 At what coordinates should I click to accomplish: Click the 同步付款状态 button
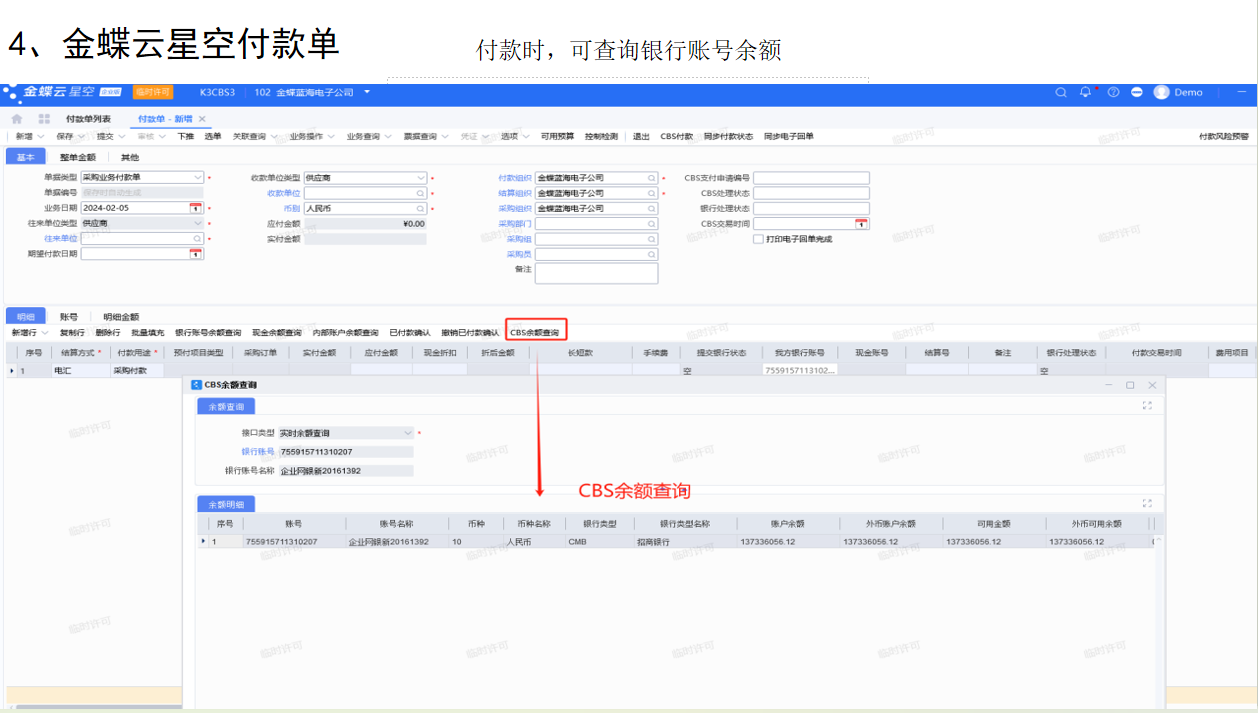coord(728,137)
